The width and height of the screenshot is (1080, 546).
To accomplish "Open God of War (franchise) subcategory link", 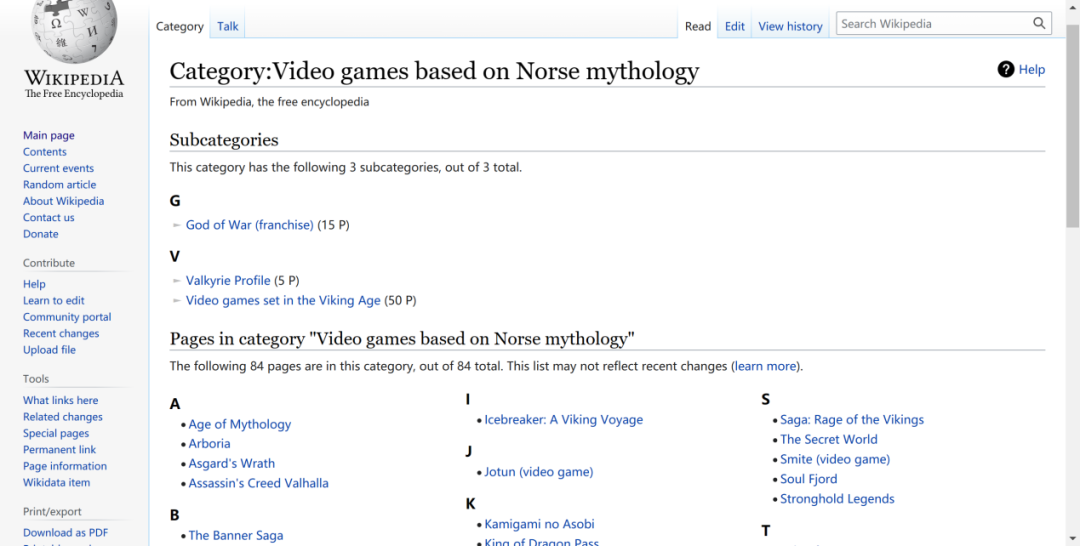I will 249,225.
